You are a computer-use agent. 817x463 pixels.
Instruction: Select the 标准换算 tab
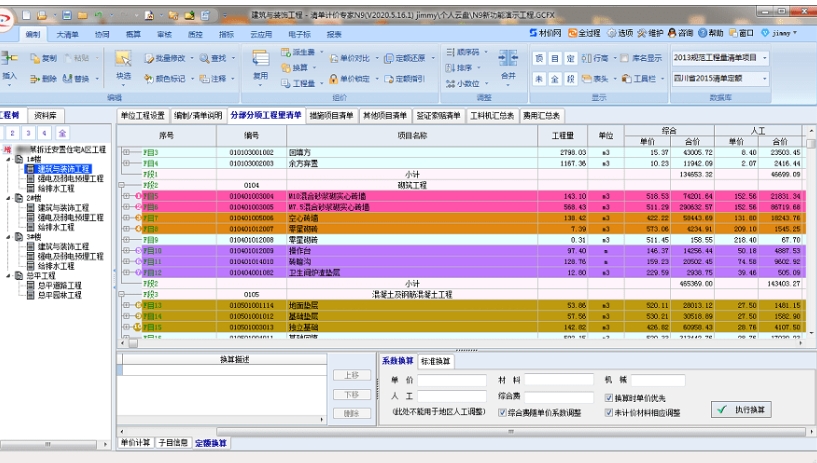pos(436,361)
